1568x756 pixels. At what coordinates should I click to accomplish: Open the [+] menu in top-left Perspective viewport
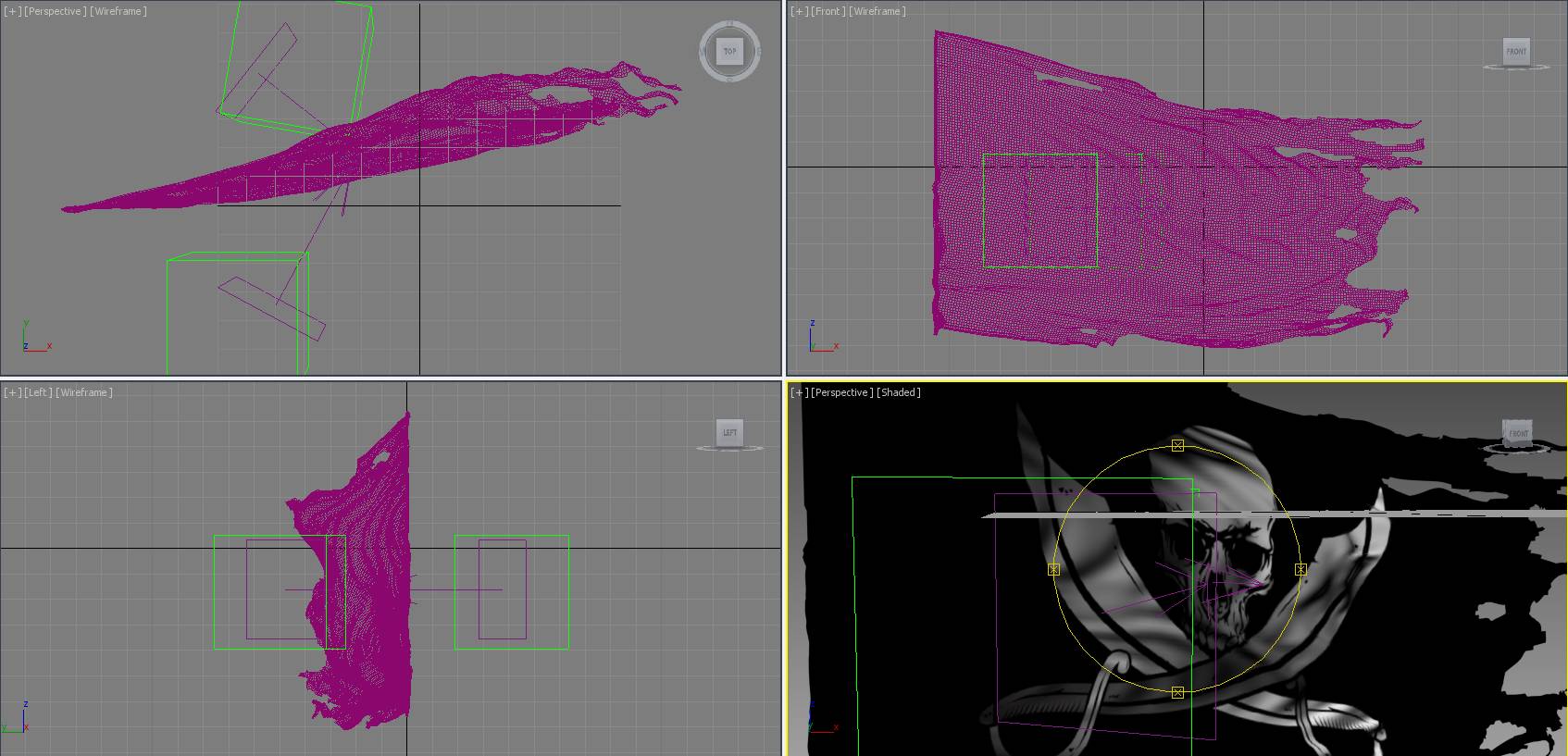coord(12,11)
